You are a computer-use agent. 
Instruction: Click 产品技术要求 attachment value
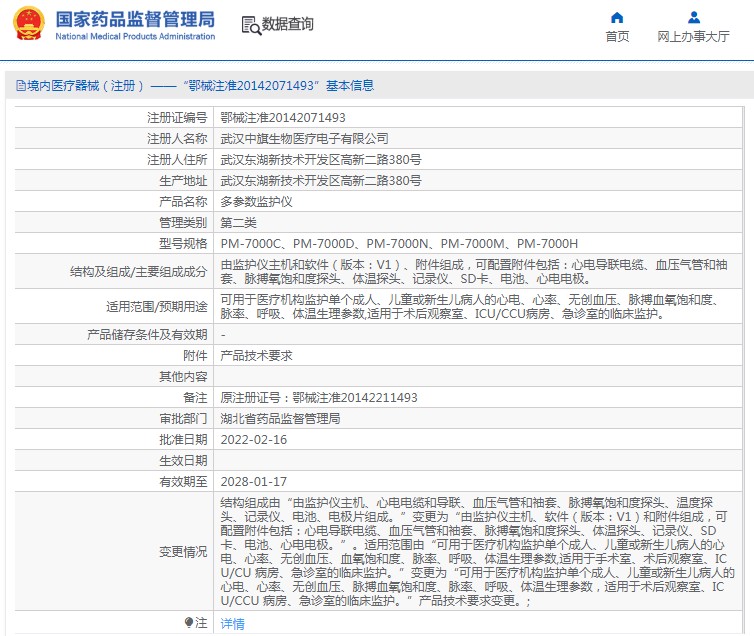click(256, 356)
